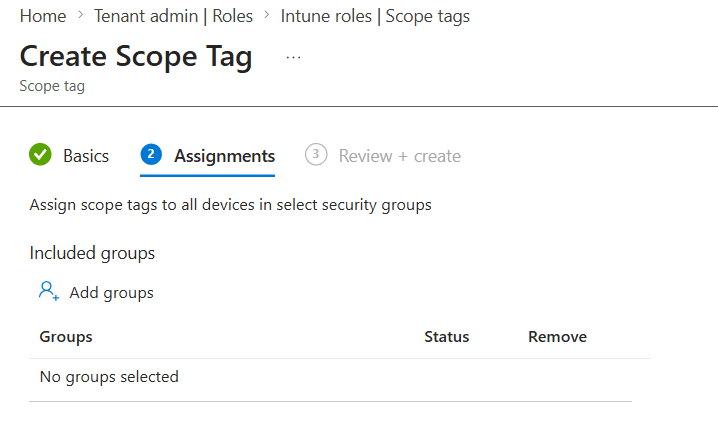Image resolution: width=718 pixels, height=427 pixels.
Task: Click the No groups selected row
Action: 330,377
